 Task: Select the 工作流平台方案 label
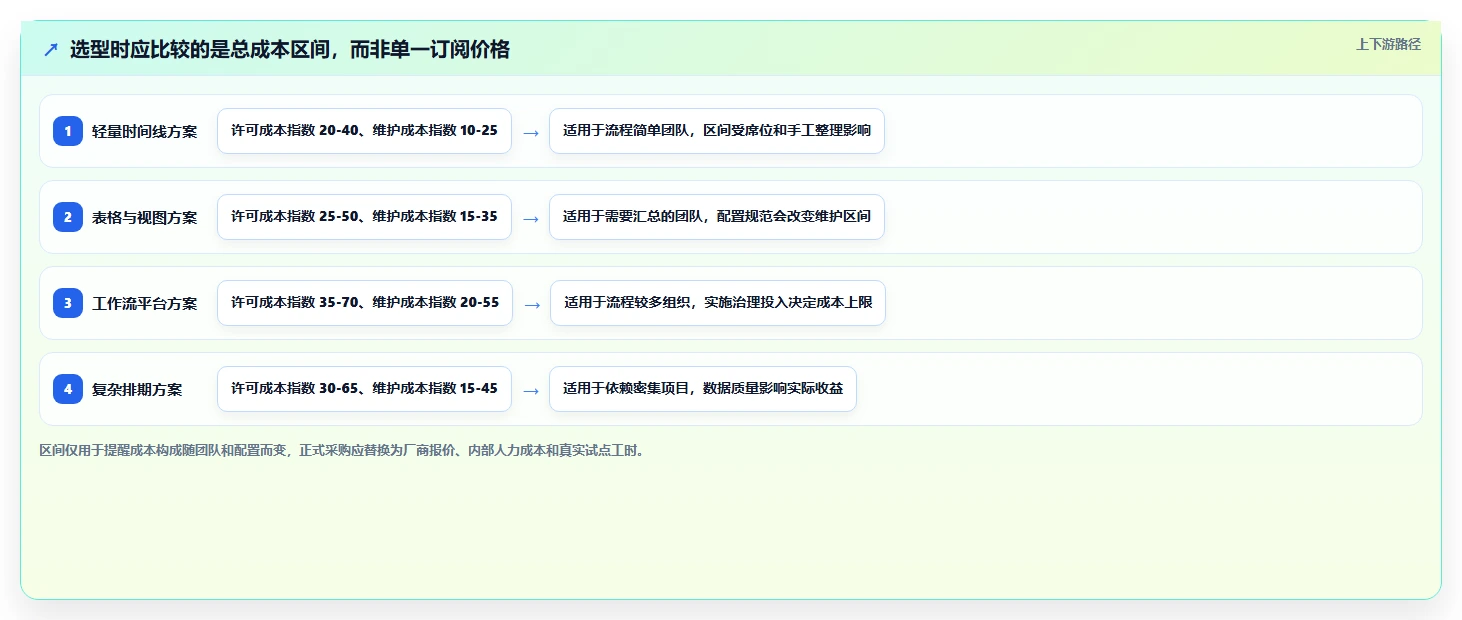[145, 303]
